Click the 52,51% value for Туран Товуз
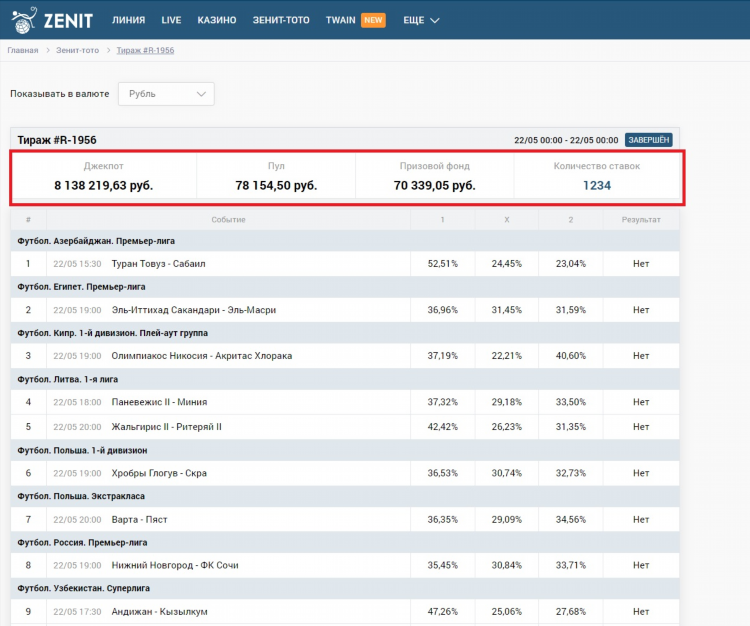 [442, 264]
